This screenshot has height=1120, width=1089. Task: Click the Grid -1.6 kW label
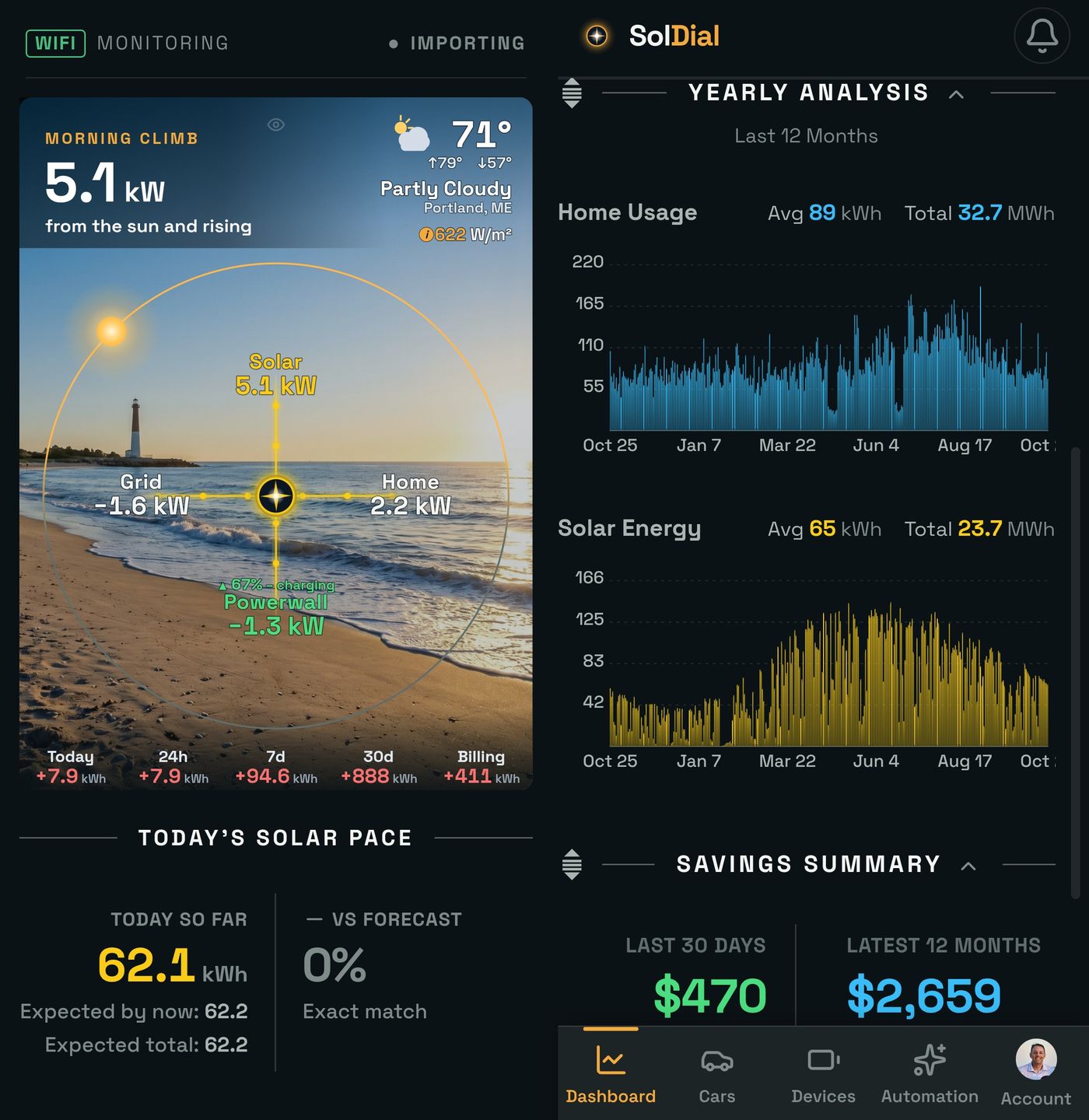142,495
